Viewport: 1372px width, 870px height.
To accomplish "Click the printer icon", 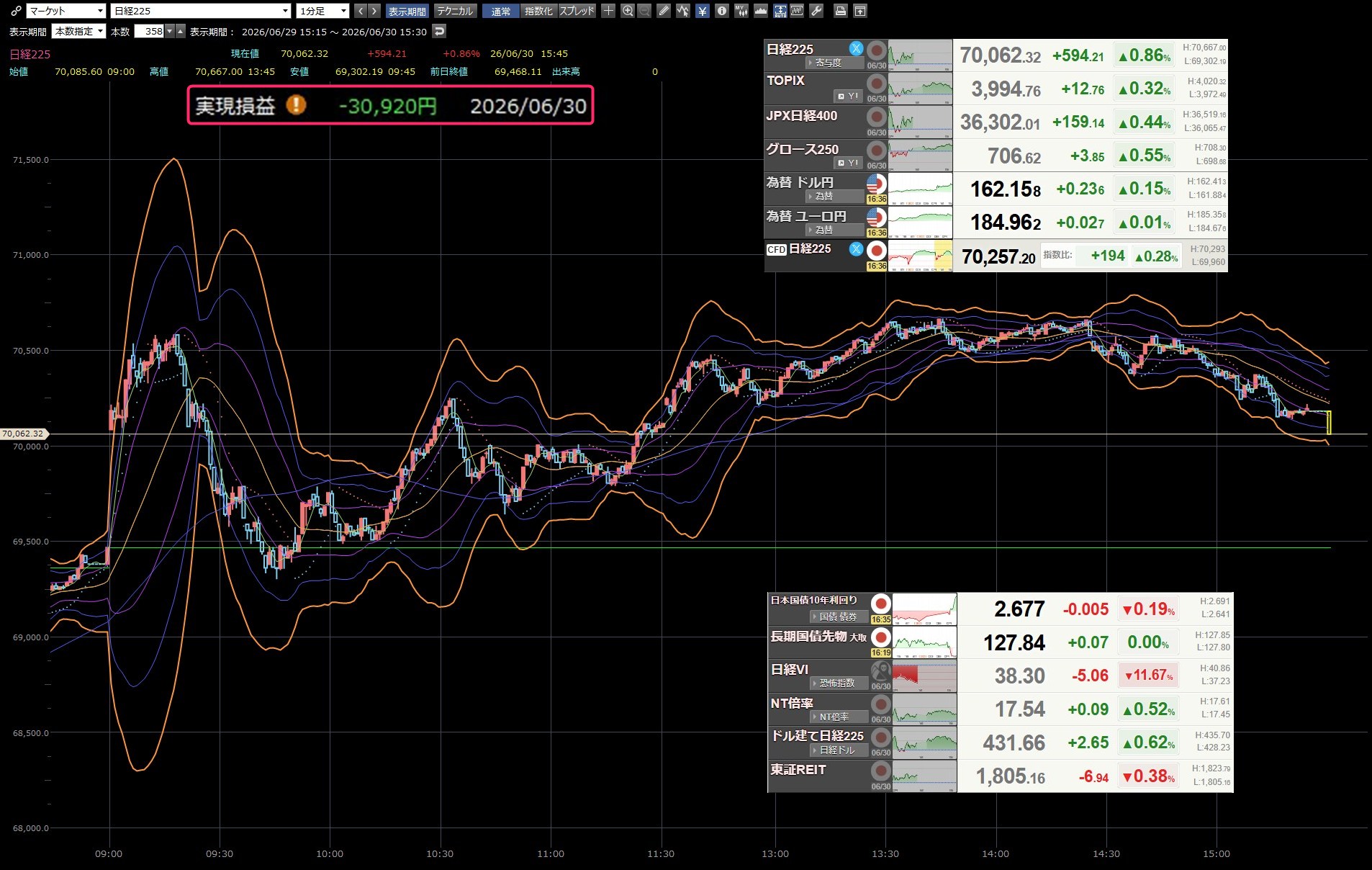I will (840, 11).
